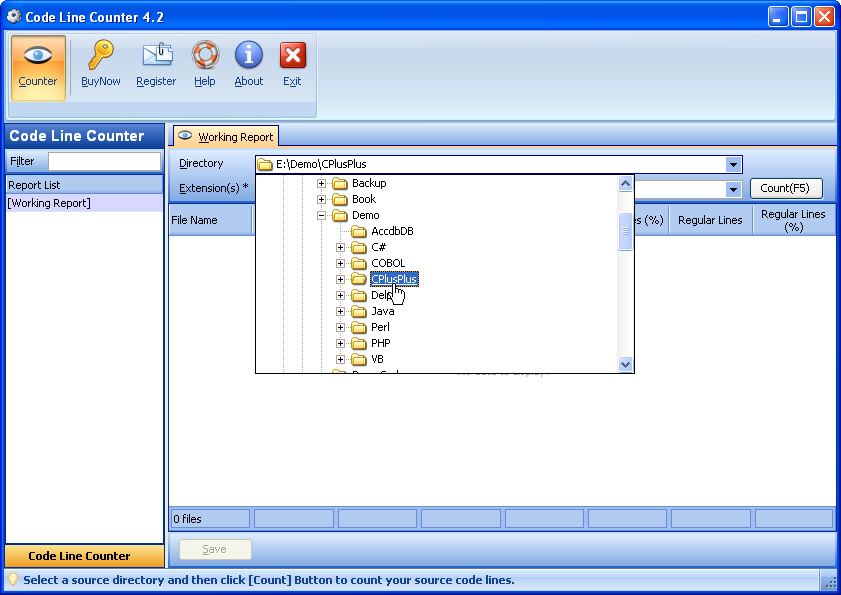Click the Register envelope icon
Screen dimensions: 841x595
[x=156, y=56]
